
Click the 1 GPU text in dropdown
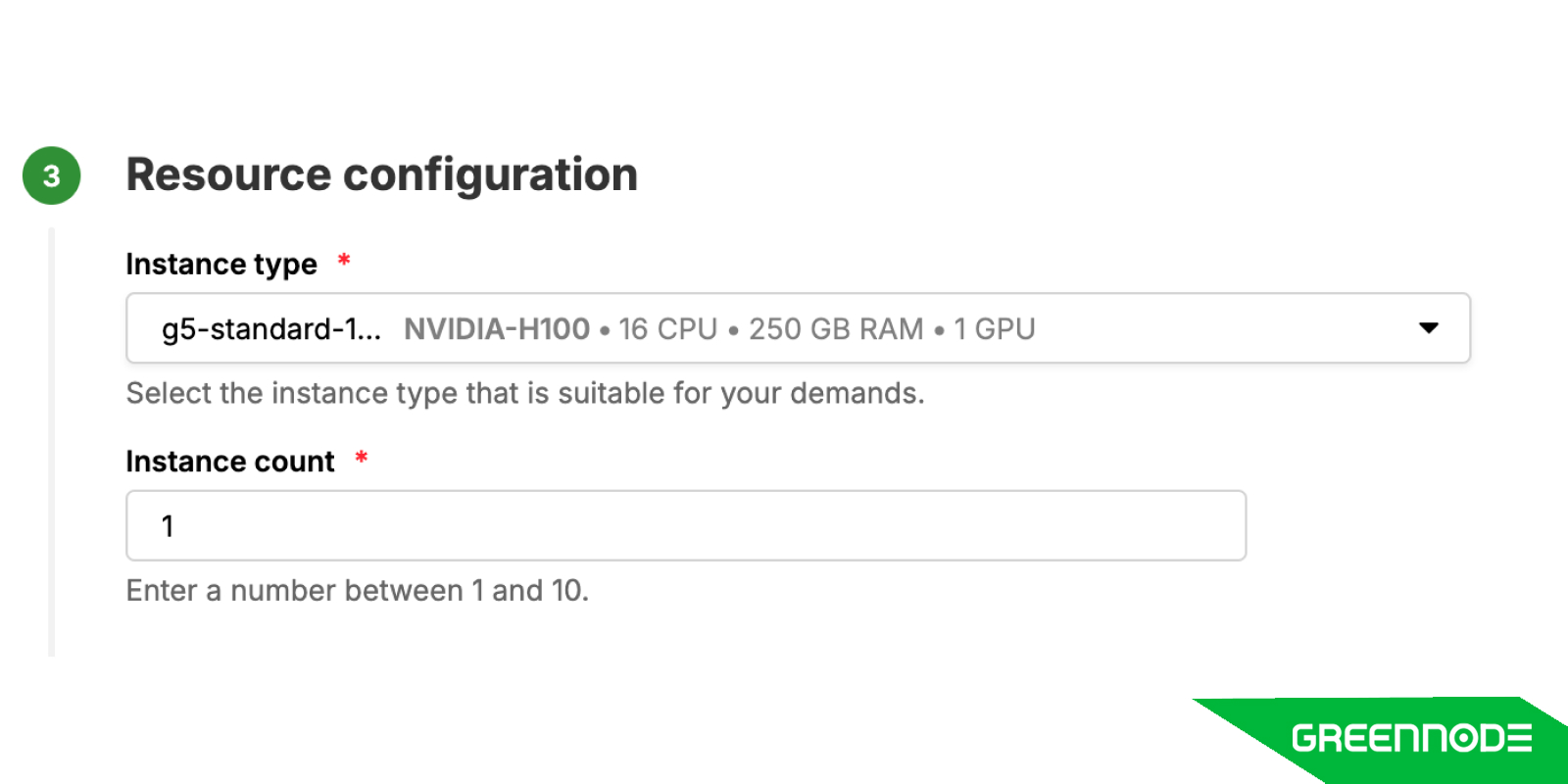pos(995,329)
